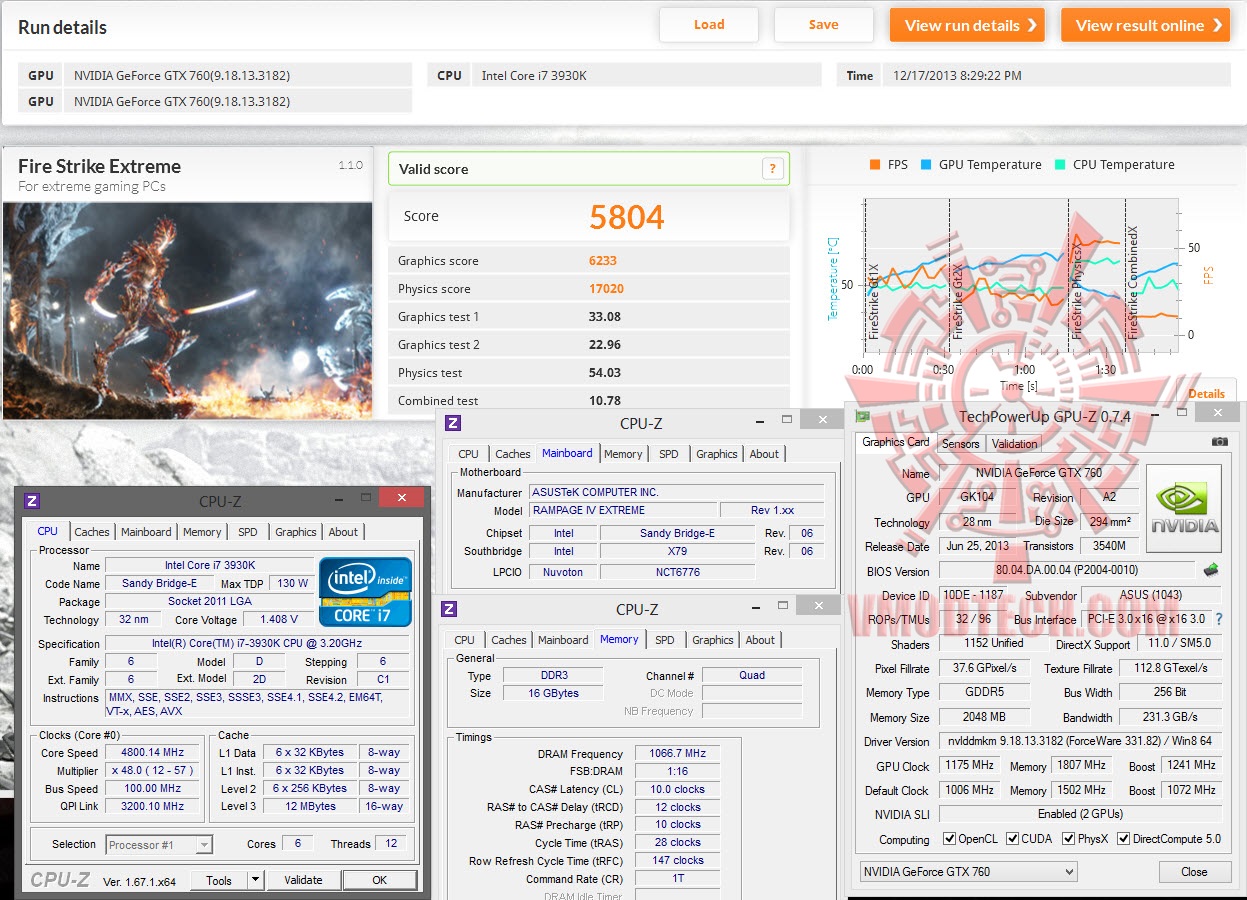Click the DRAM Frequency 1066.7 MHz value
The image size is (1247, 900).
(677, 753)
